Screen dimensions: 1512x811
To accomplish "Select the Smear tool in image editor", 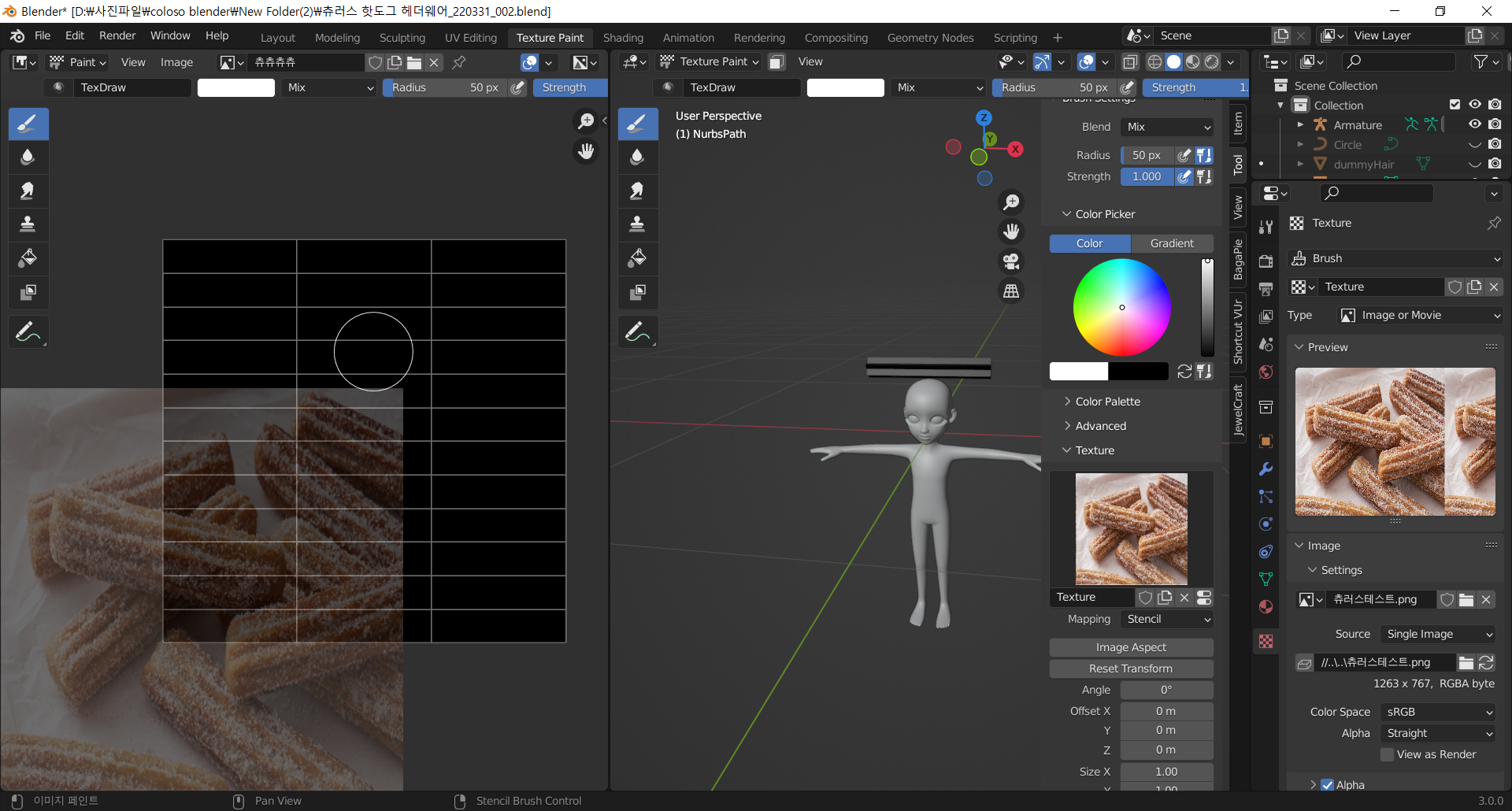I will [x=28, y=191].
